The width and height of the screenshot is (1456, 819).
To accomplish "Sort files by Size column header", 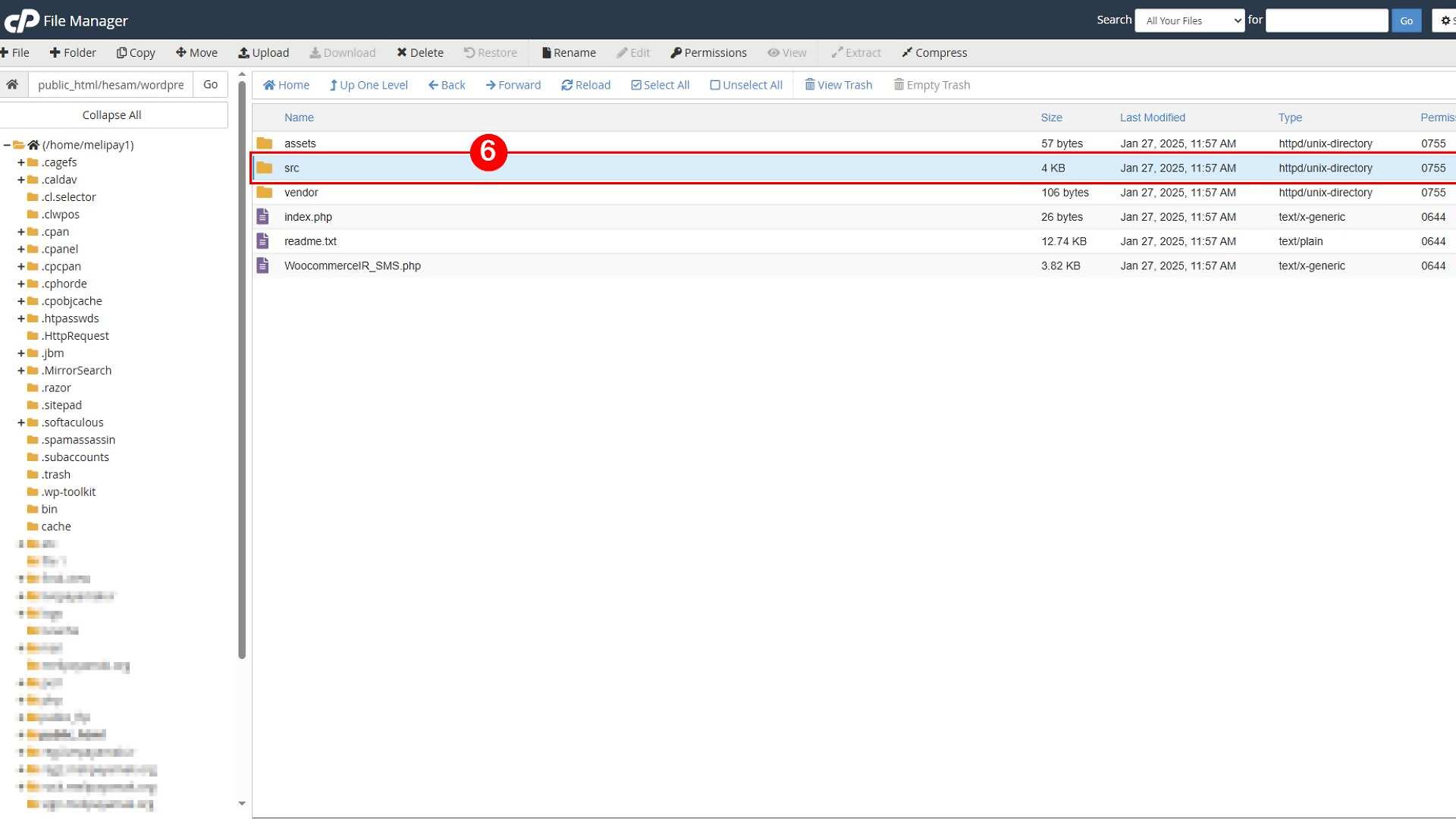I will [1051, 118].
